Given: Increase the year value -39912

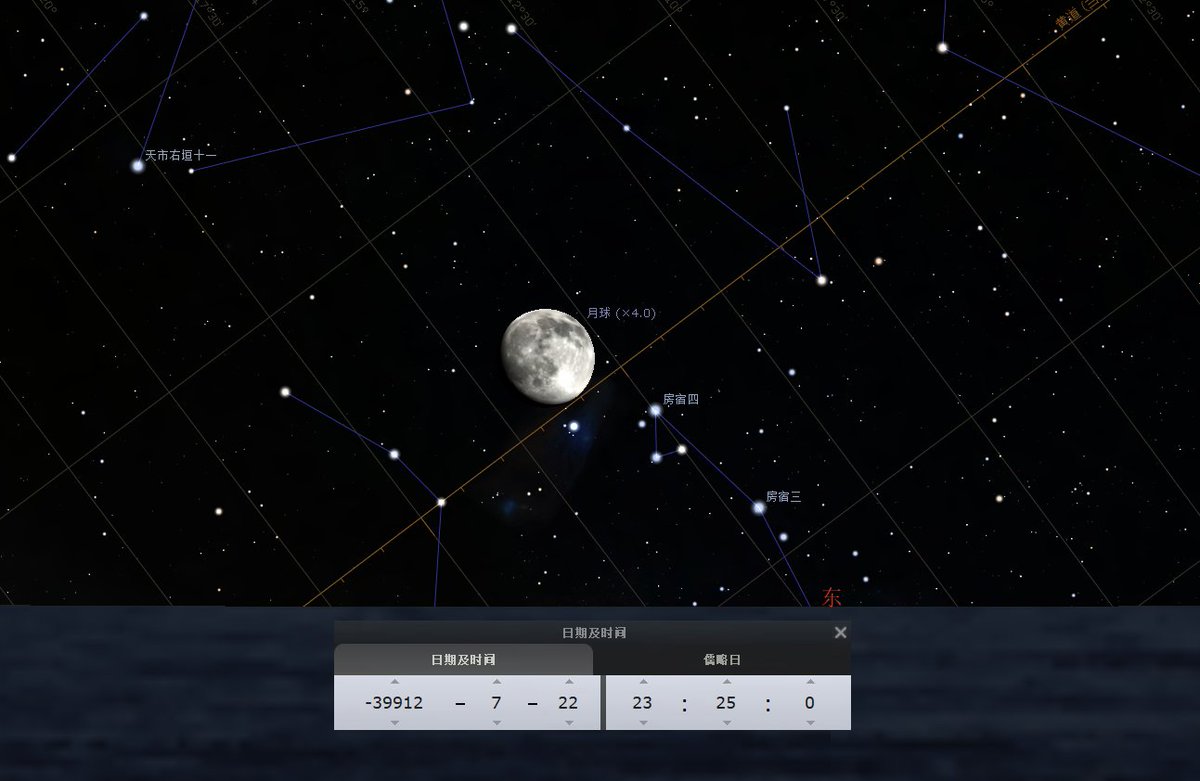Looking at the screenshot, I should tap(394, 682).
